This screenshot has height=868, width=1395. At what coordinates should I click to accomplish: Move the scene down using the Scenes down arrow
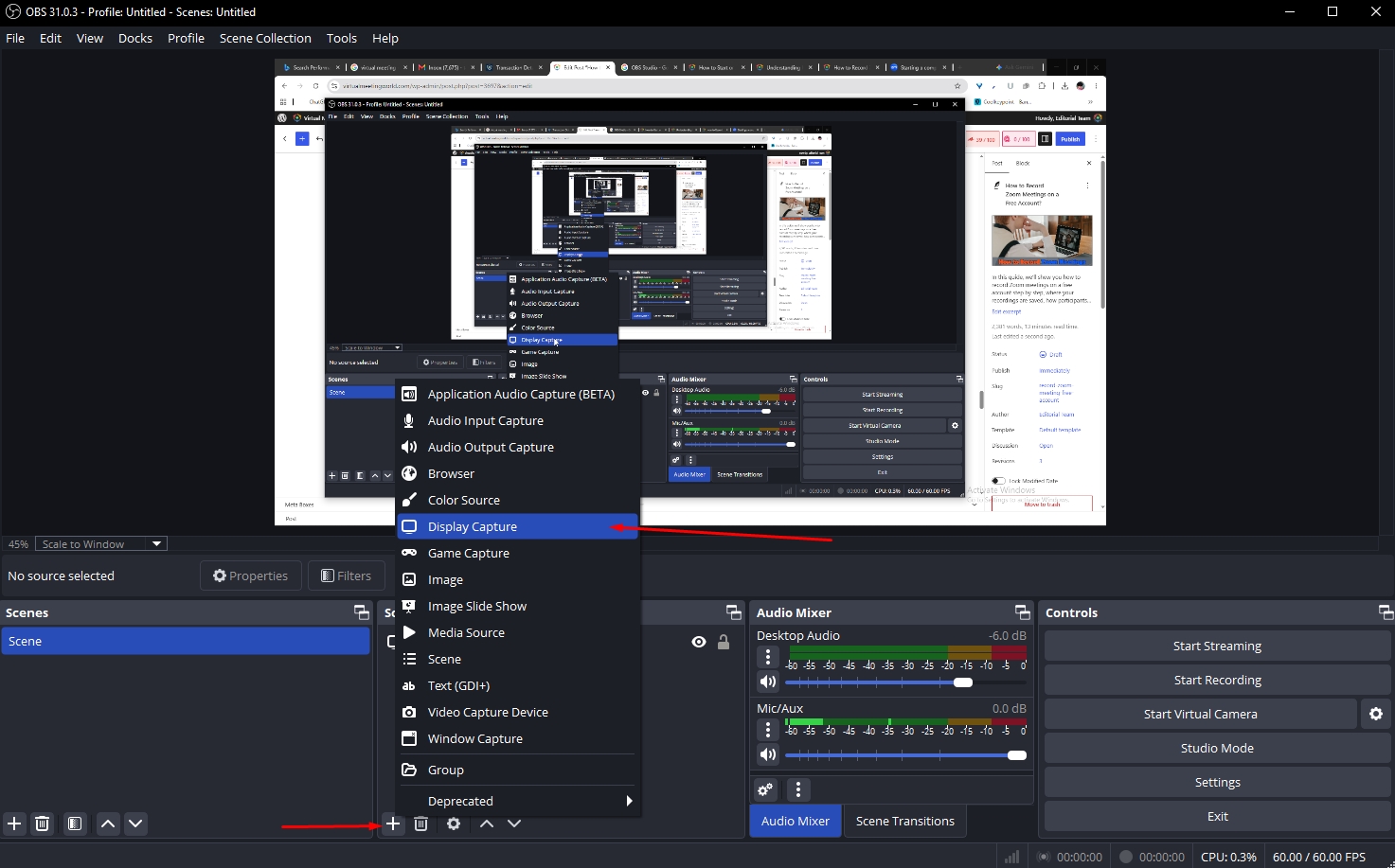click(x=135, y=824)
